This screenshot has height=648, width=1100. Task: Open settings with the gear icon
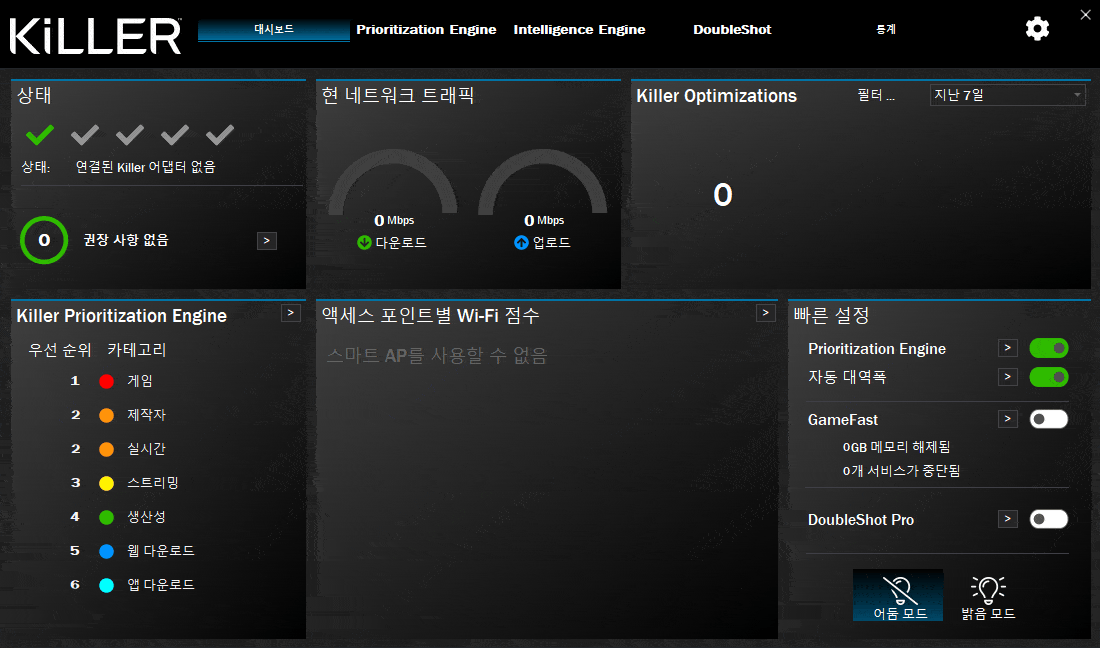click(1037, 29)
